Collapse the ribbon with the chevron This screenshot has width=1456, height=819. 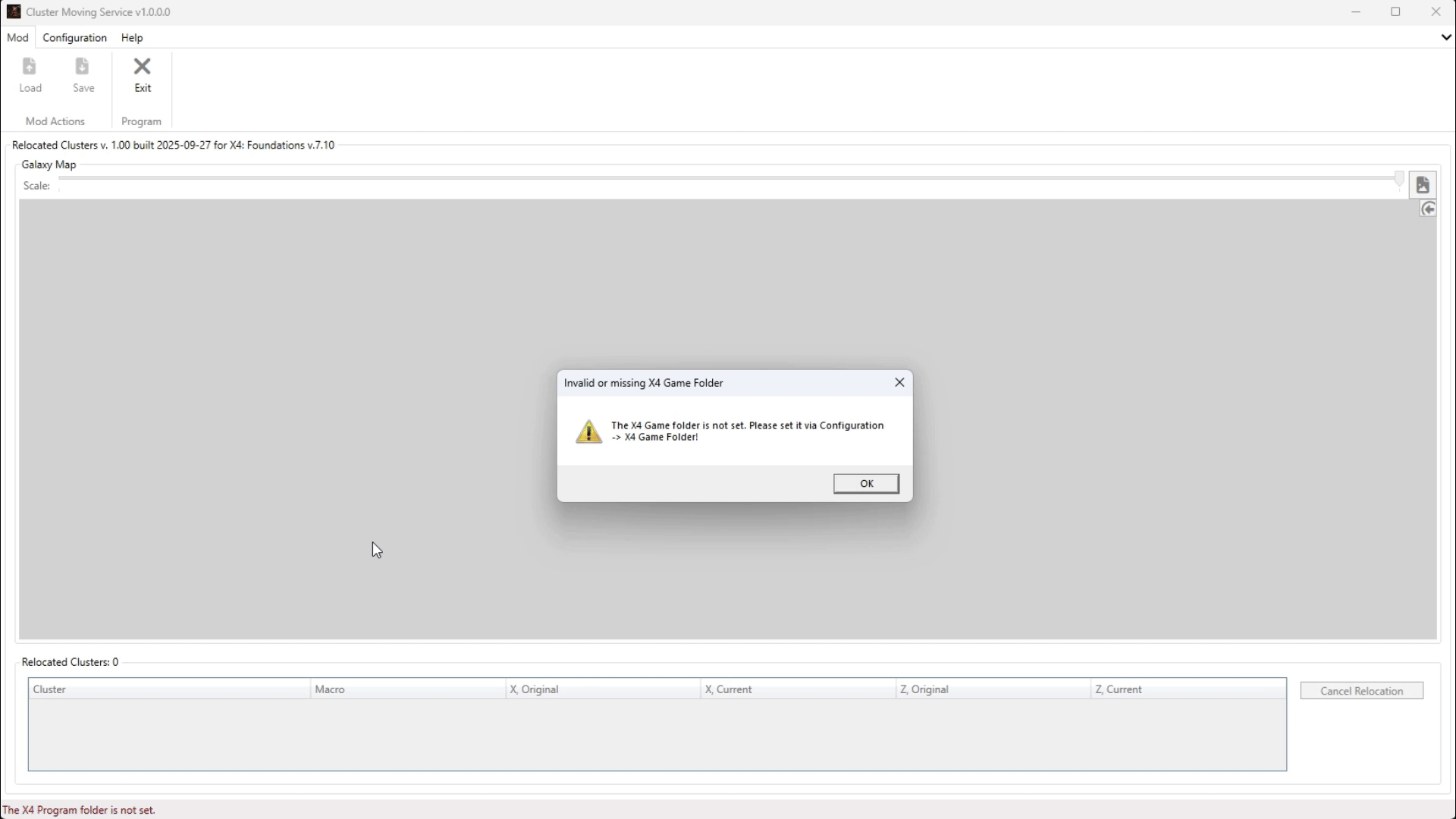click(1445, 37)
